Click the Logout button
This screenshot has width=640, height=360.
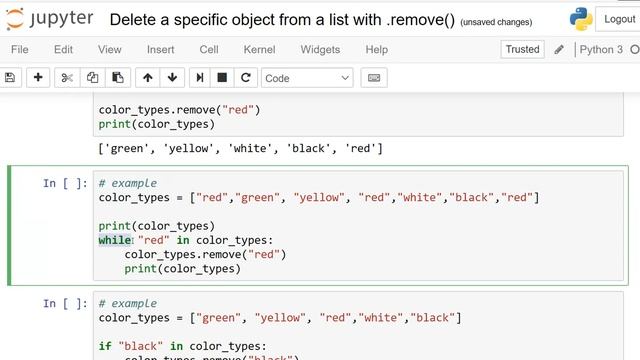[x=618, y=19]
